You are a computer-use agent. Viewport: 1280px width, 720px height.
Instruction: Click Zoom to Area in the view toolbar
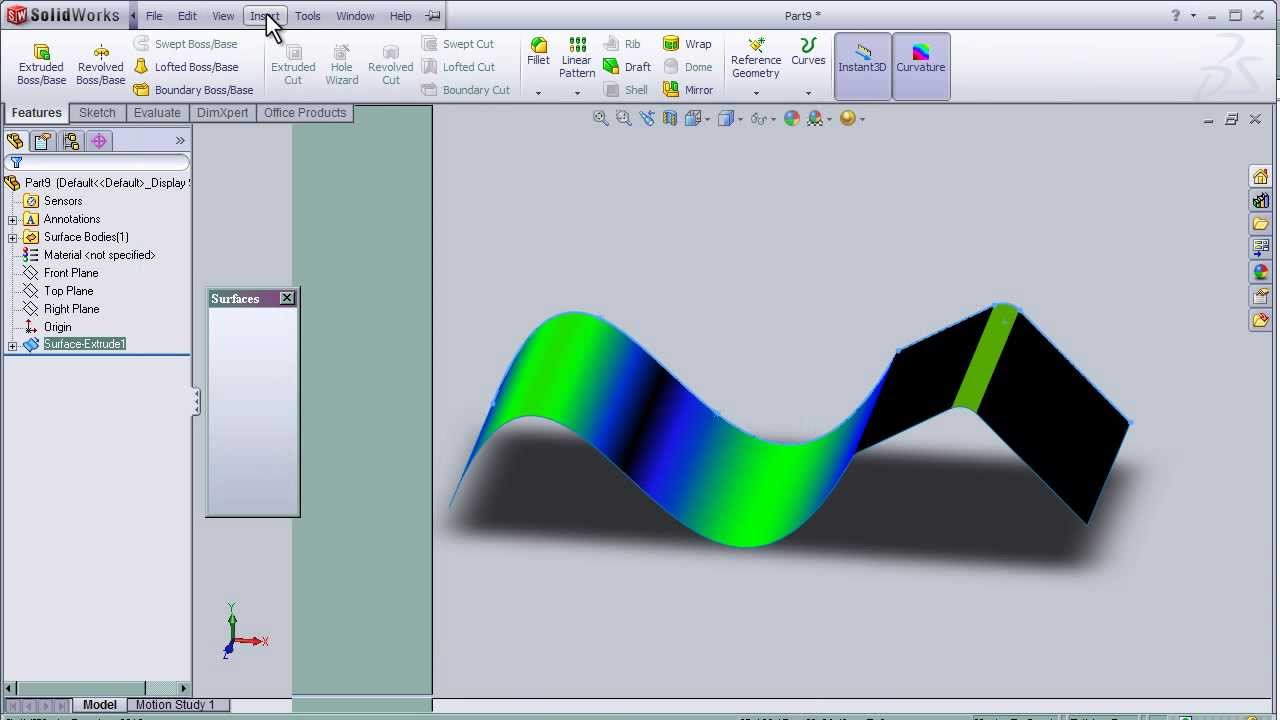[623, 118]
